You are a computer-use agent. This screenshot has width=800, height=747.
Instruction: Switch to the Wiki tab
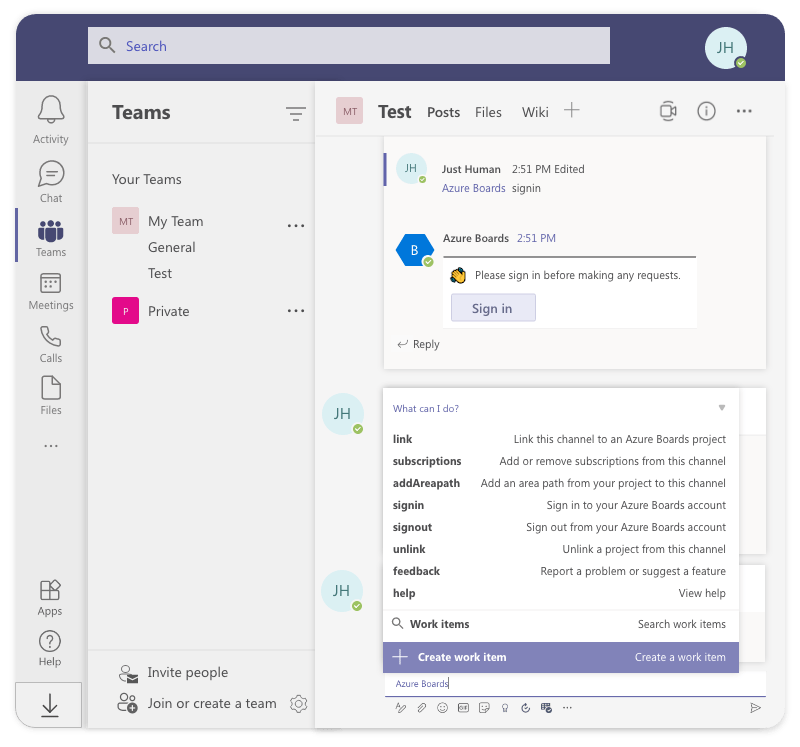pyautogui.click(x=534, y=112)
